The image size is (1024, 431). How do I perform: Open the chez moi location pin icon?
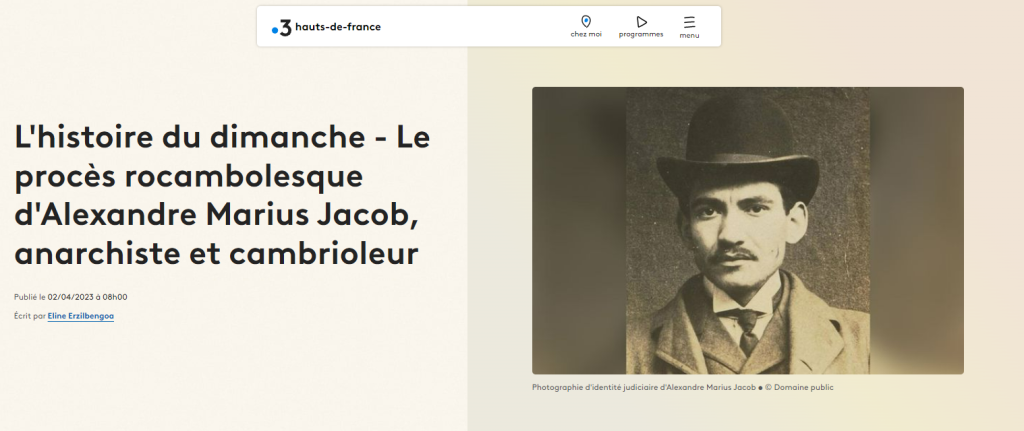[x=586, y=21]
